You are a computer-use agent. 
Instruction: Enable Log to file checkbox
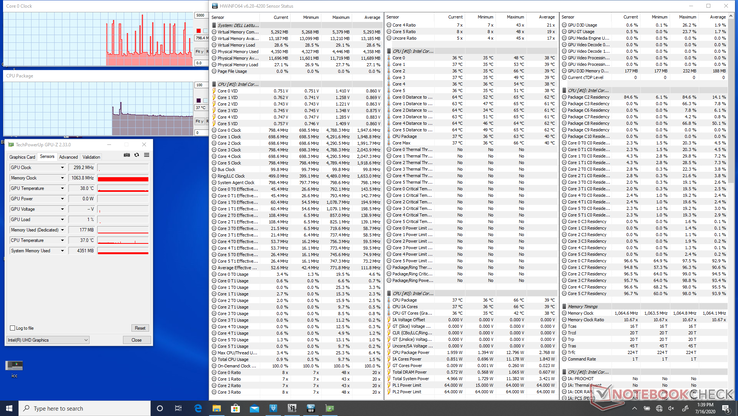[12, 328]
